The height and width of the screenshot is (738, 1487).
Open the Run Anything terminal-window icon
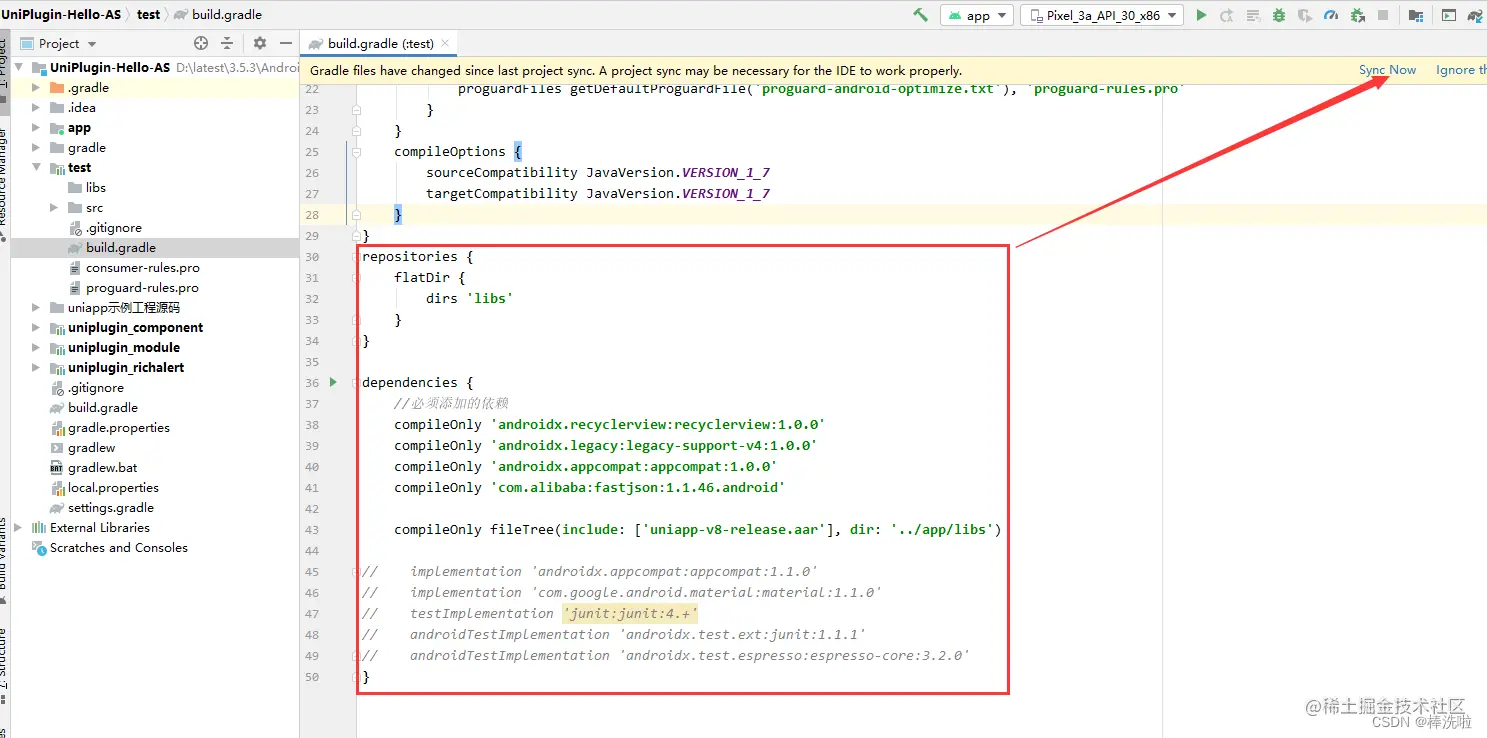pos(1448,15)
